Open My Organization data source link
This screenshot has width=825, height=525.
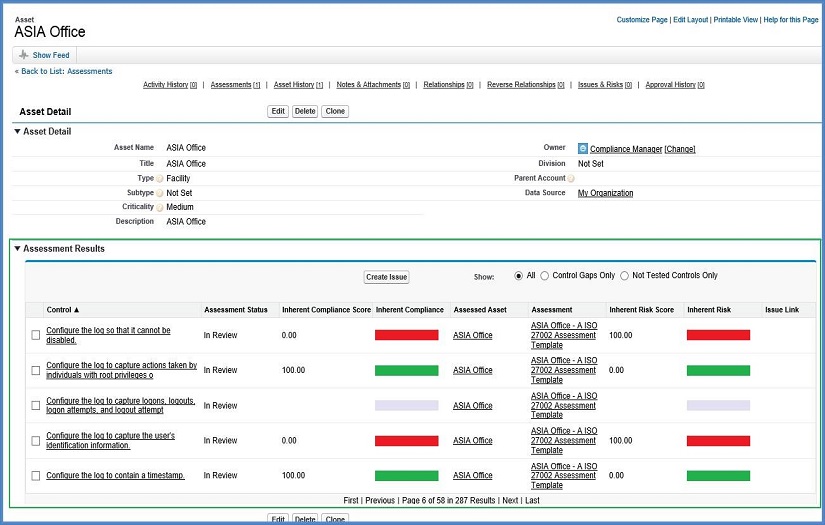[x=606, y=193]
